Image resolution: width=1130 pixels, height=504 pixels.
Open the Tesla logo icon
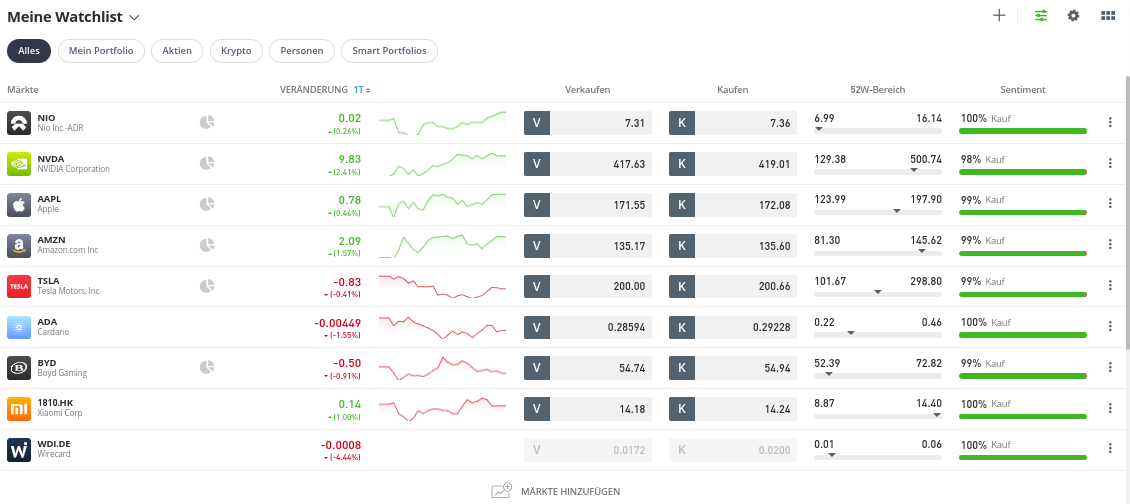click(19, 286)
